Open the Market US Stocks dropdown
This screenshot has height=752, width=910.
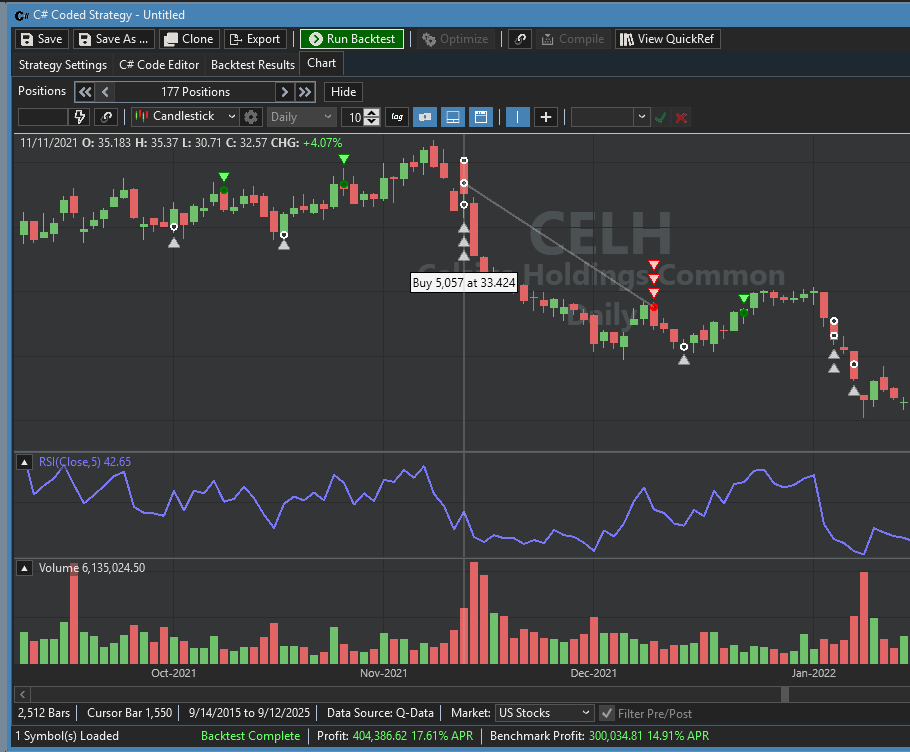tap(545, 713)
